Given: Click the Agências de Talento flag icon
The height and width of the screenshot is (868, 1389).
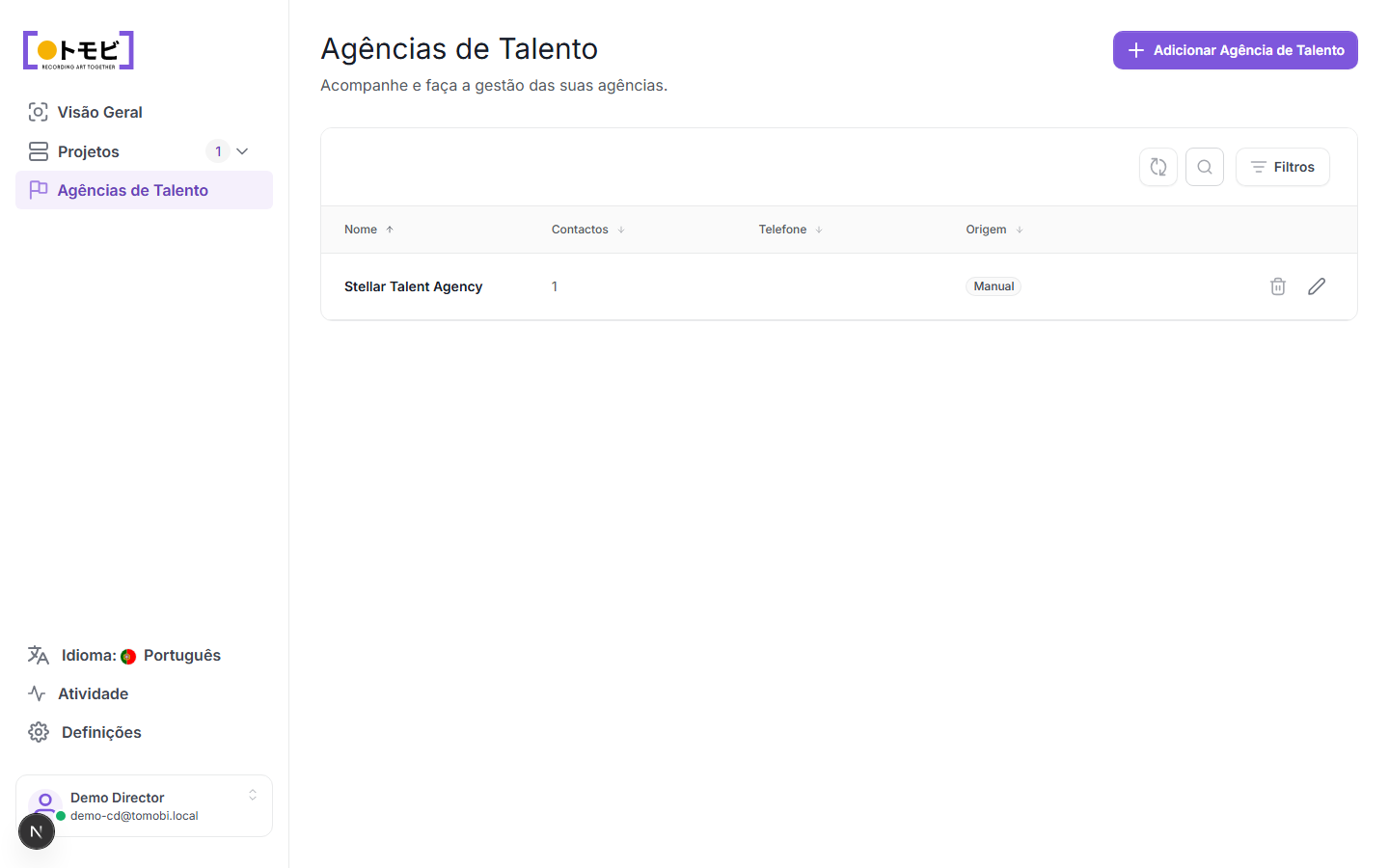Looking at the screenshot, I should click(39, 190).
